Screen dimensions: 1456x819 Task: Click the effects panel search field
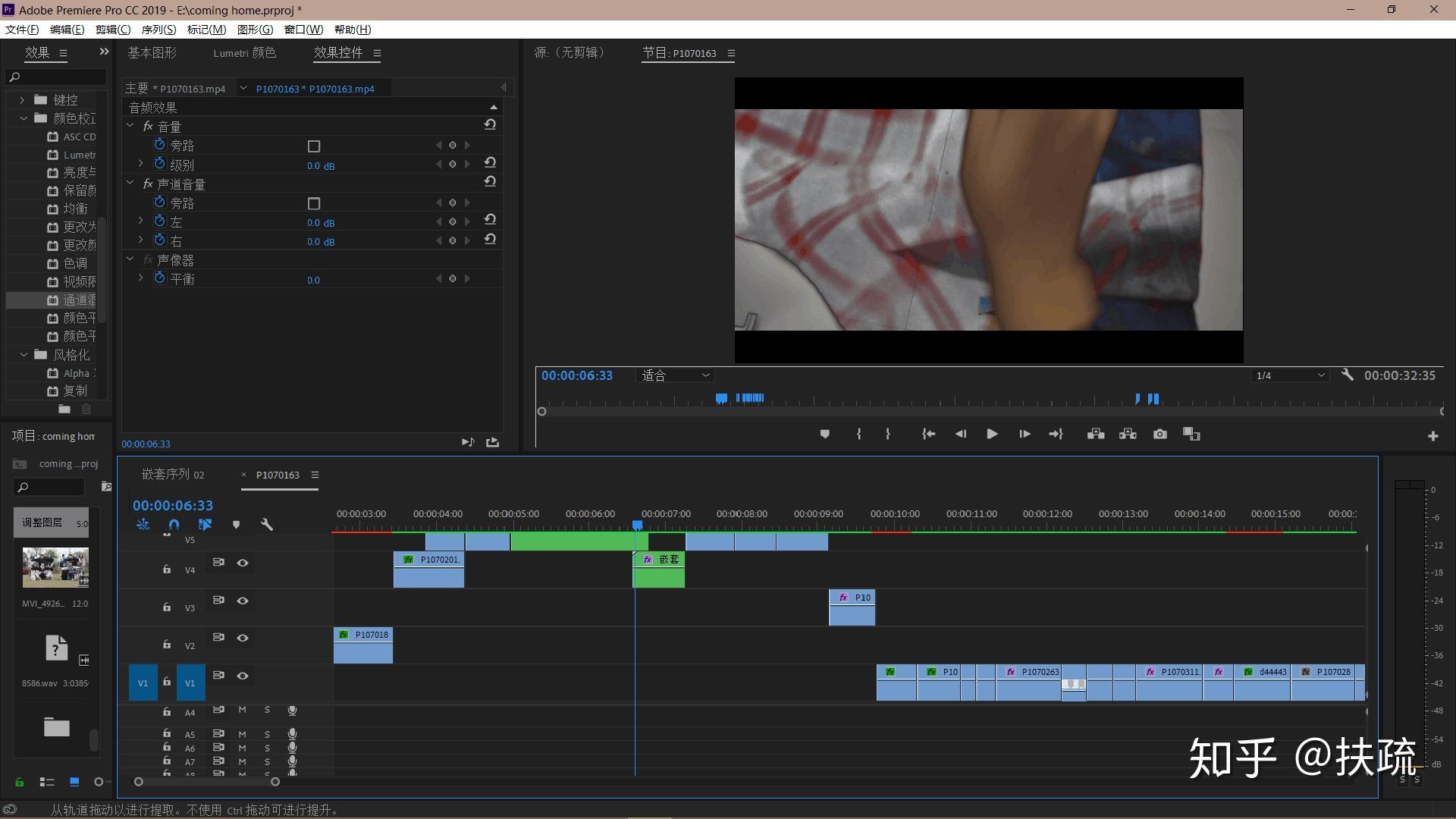coord(56,77)
